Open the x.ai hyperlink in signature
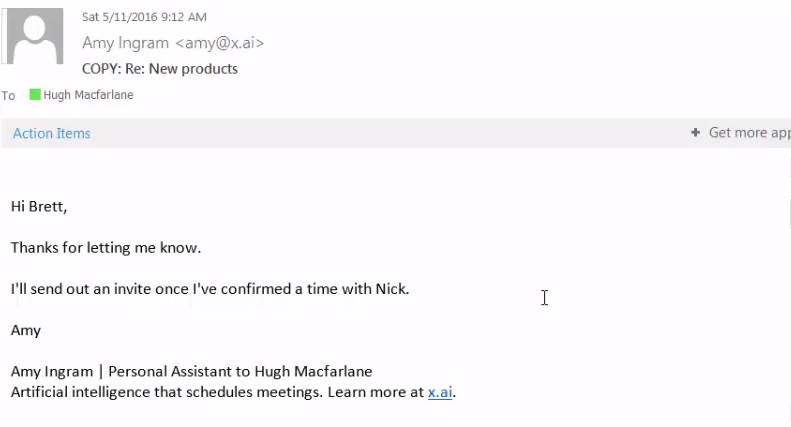791x427 pixels. pos(440,392)
